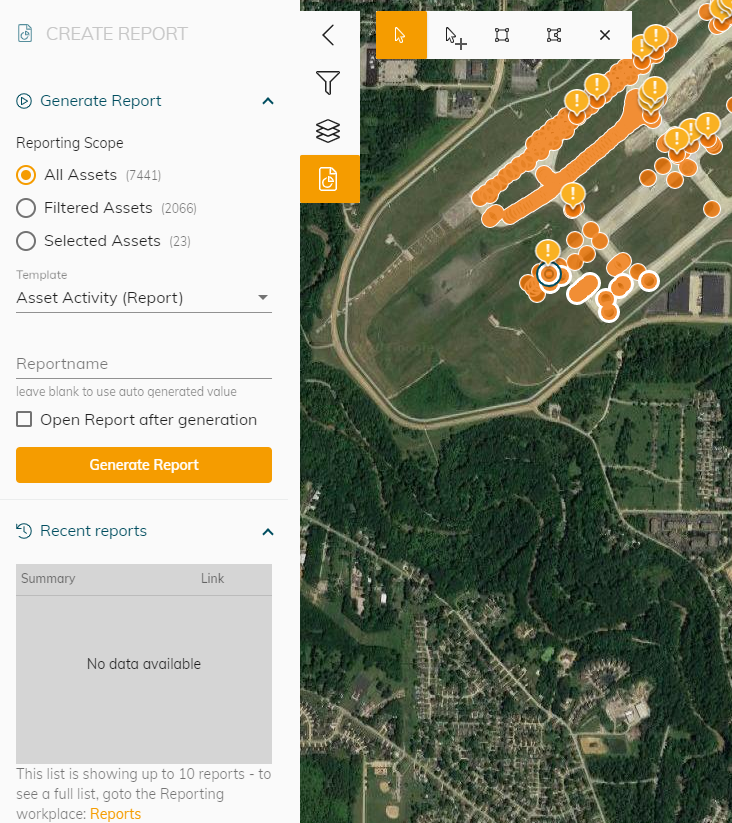
Task: Open the Template dropdown list
Action: click(144, 298)
